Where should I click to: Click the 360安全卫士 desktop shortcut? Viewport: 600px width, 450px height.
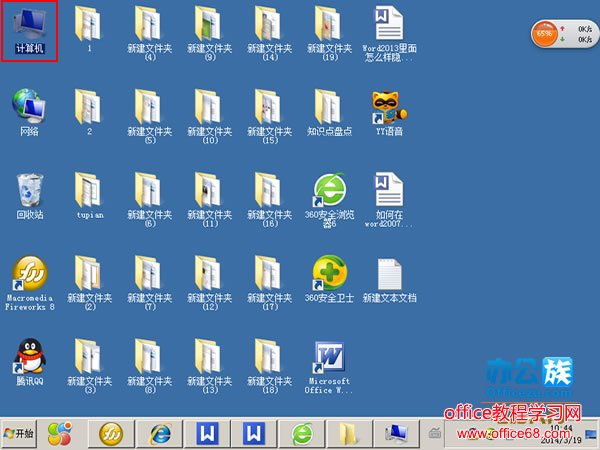pyautogui.click(x=329, y=272)
